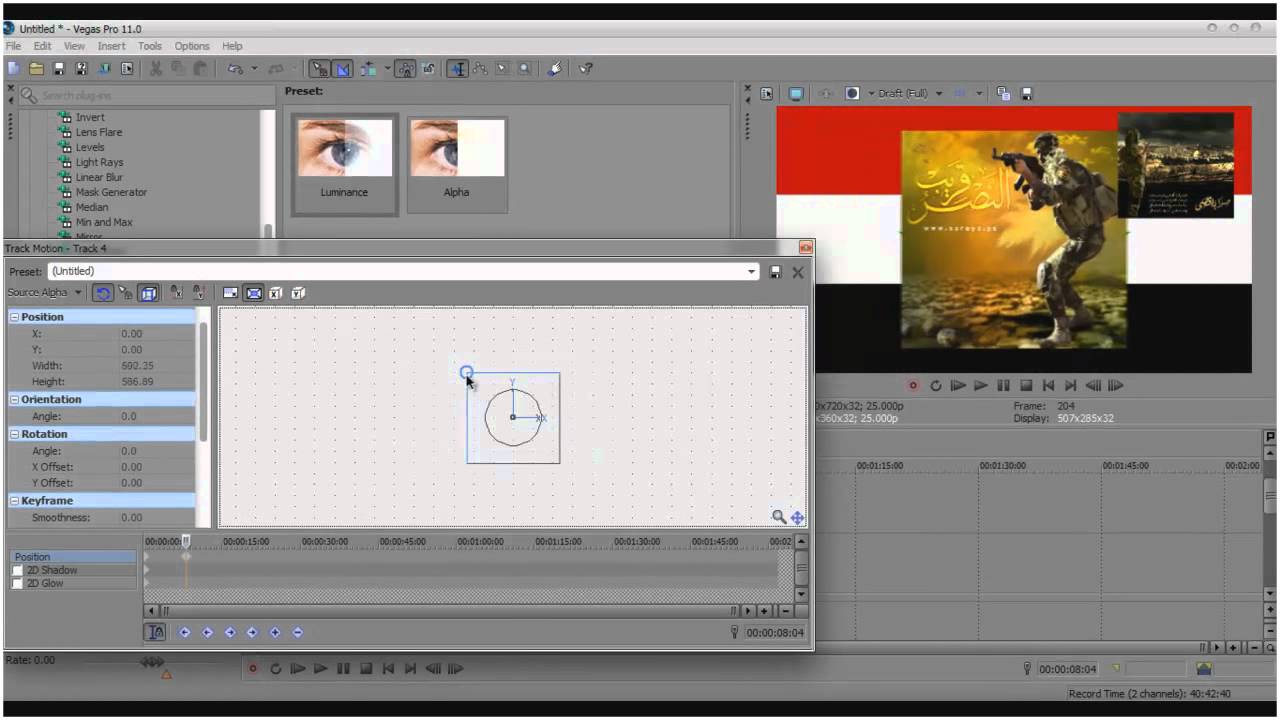Click the zoom magnifier in Track Motion workspace

coord(779,517)
